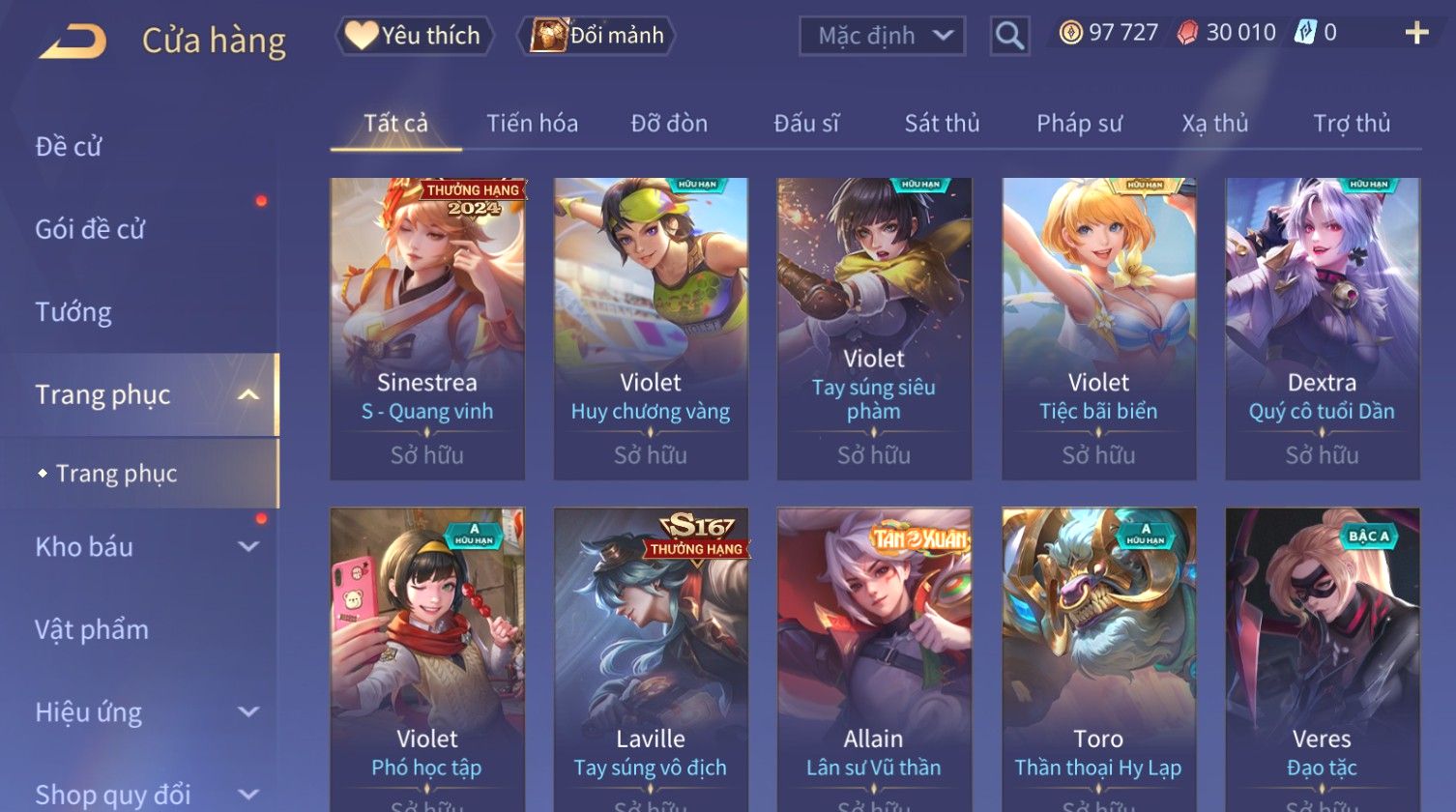Open the Vật phẩm sidebar item
The width and height of the screenshot is (1456, 812).
pyautogui.click(x=92, y=629)
